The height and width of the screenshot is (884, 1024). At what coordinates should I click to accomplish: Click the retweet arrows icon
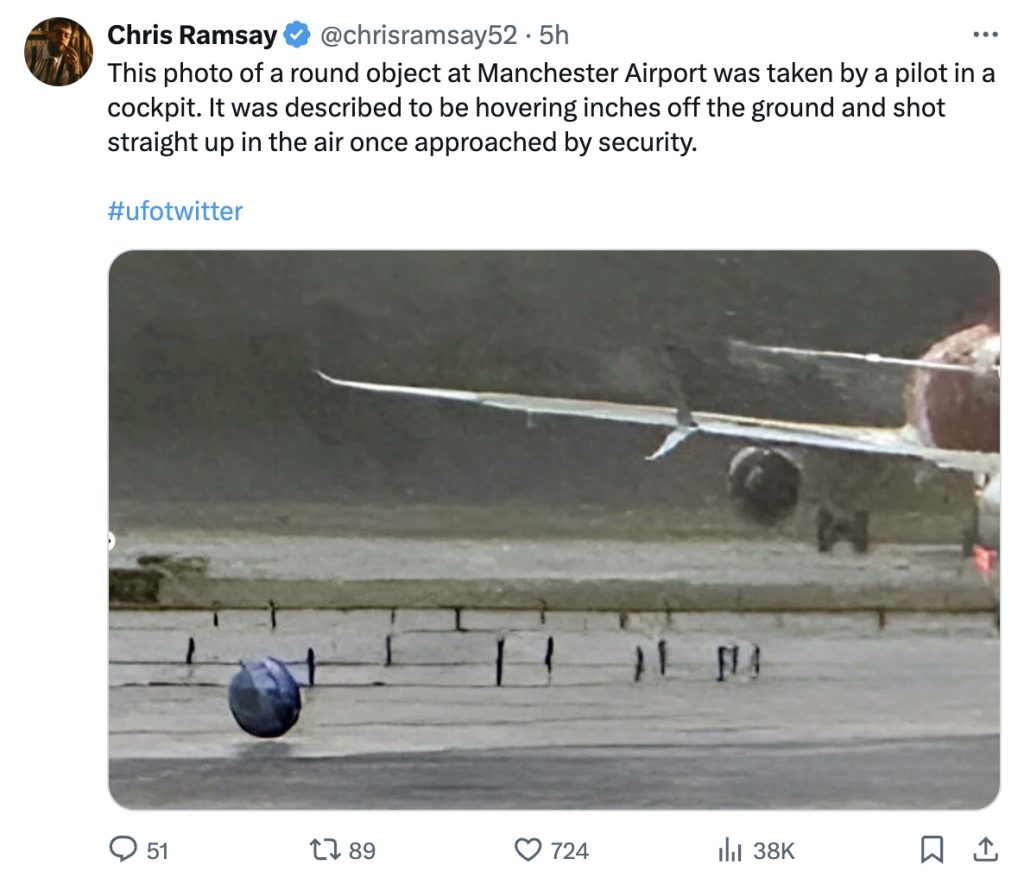click(x=325, y=849)
